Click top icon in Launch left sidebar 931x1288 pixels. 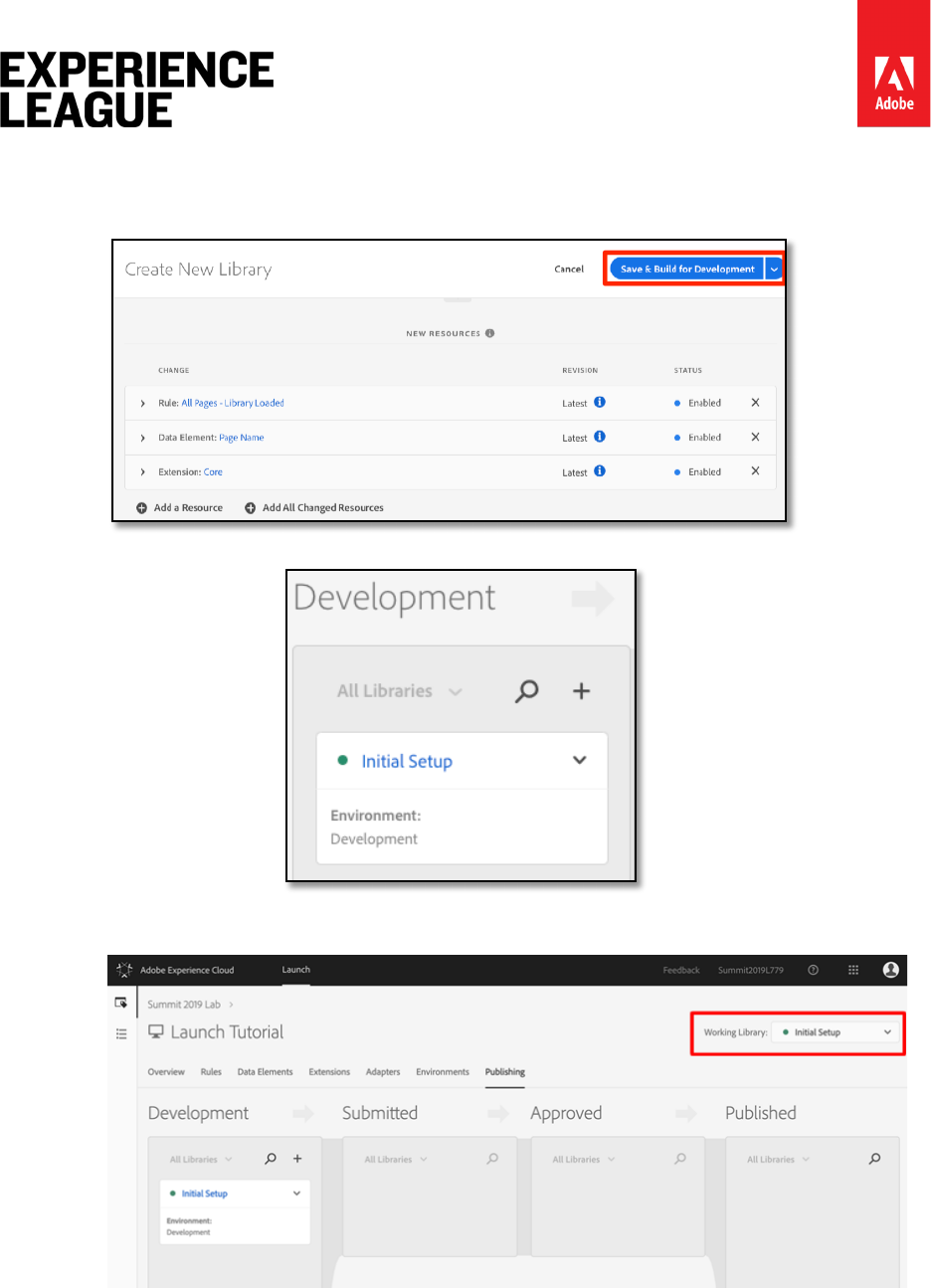pyautogui.click(x=121, y=1003)
